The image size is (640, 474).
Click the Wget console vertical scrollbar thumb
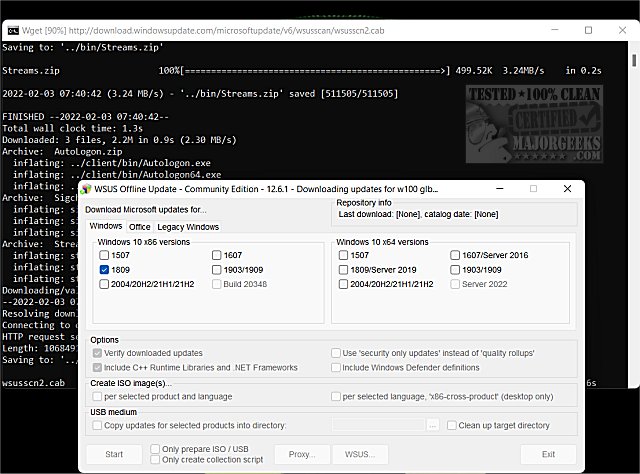634,60
